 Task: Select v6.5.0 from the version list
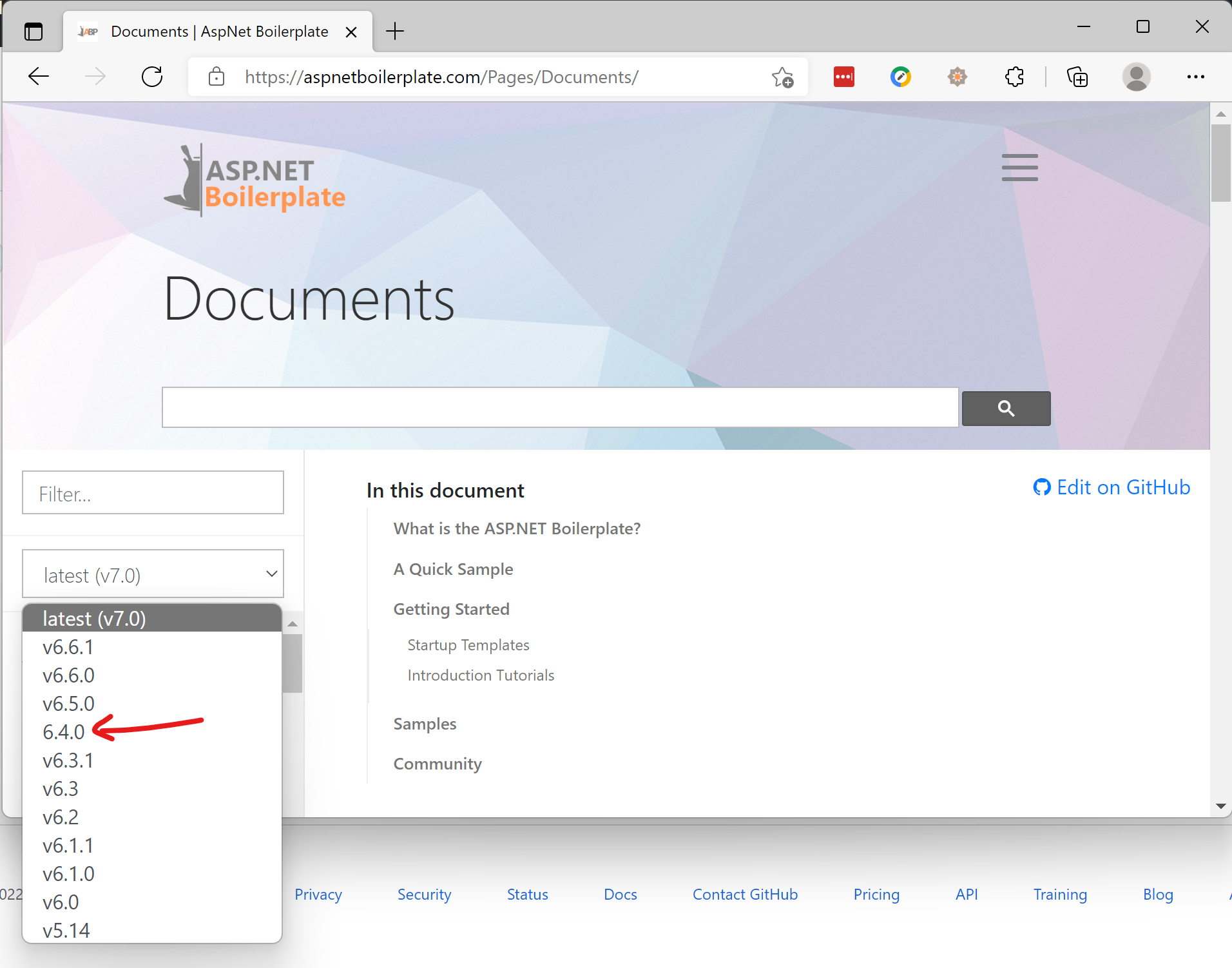(68, 703)
